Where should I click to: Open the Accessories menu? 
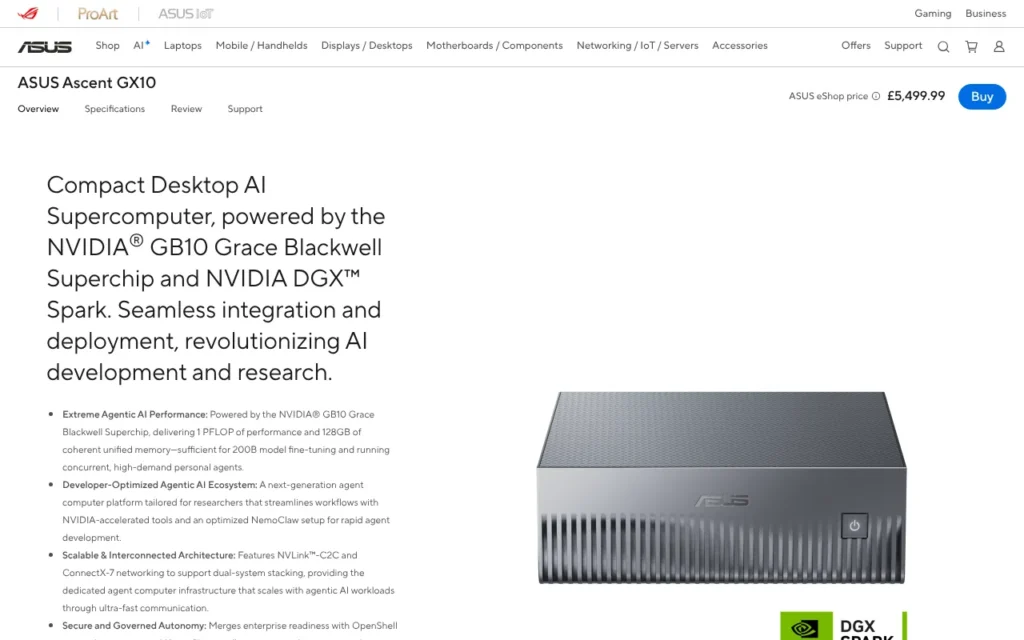click(x=739, y=46)
